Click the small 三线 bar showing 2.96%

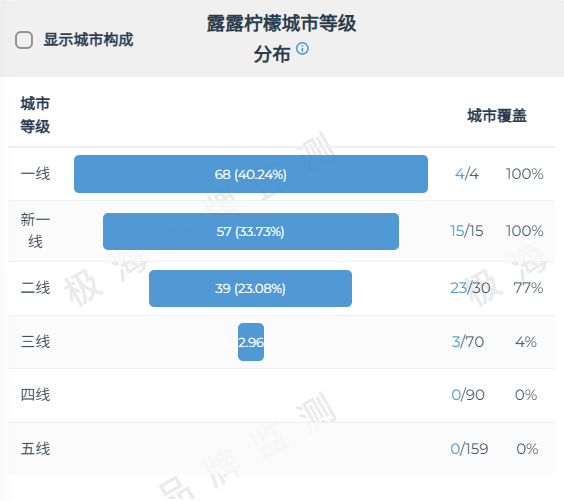251,342
